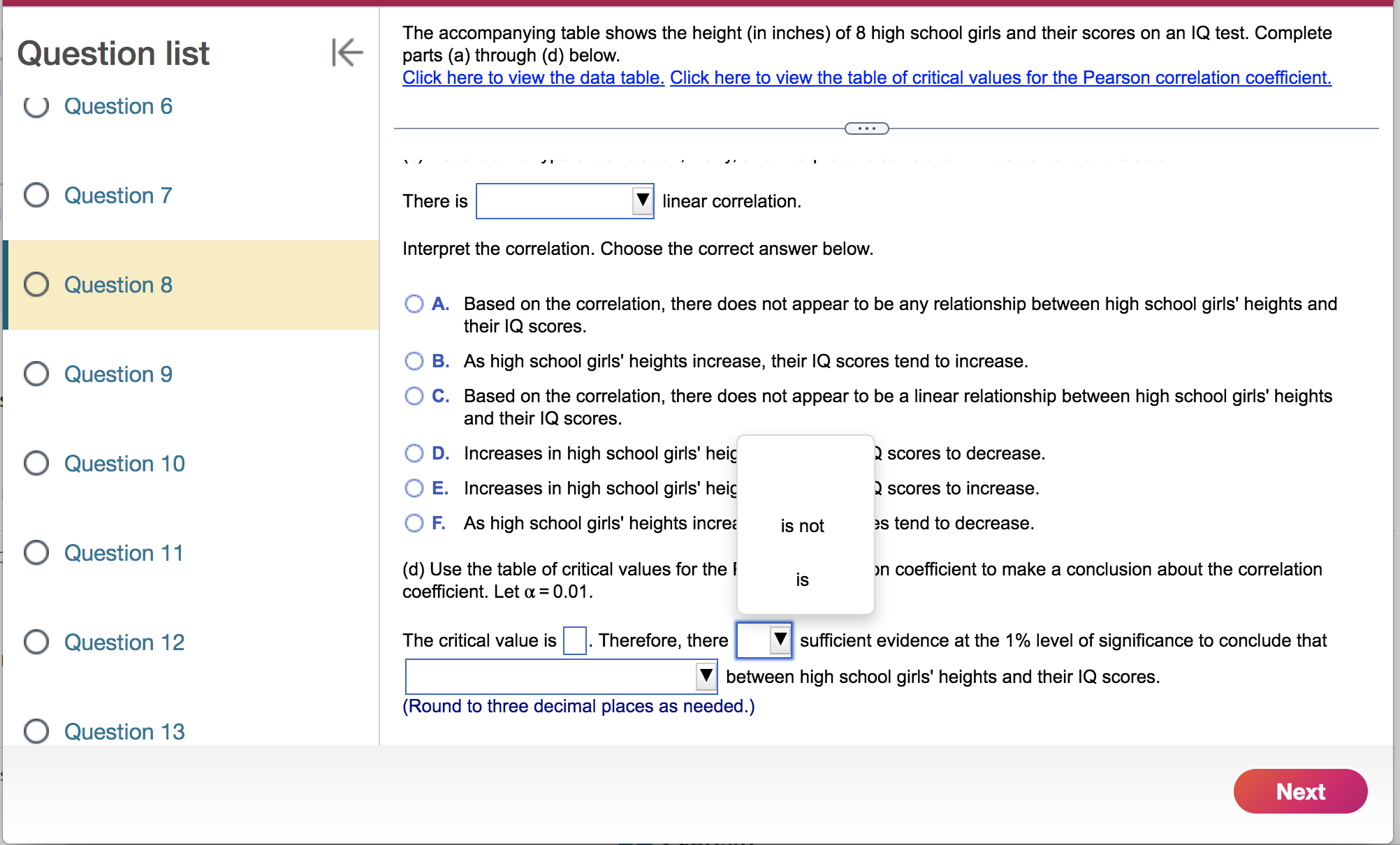
Task: Open the 'There is' linear correlation dropdown
Action: point(641,201)
